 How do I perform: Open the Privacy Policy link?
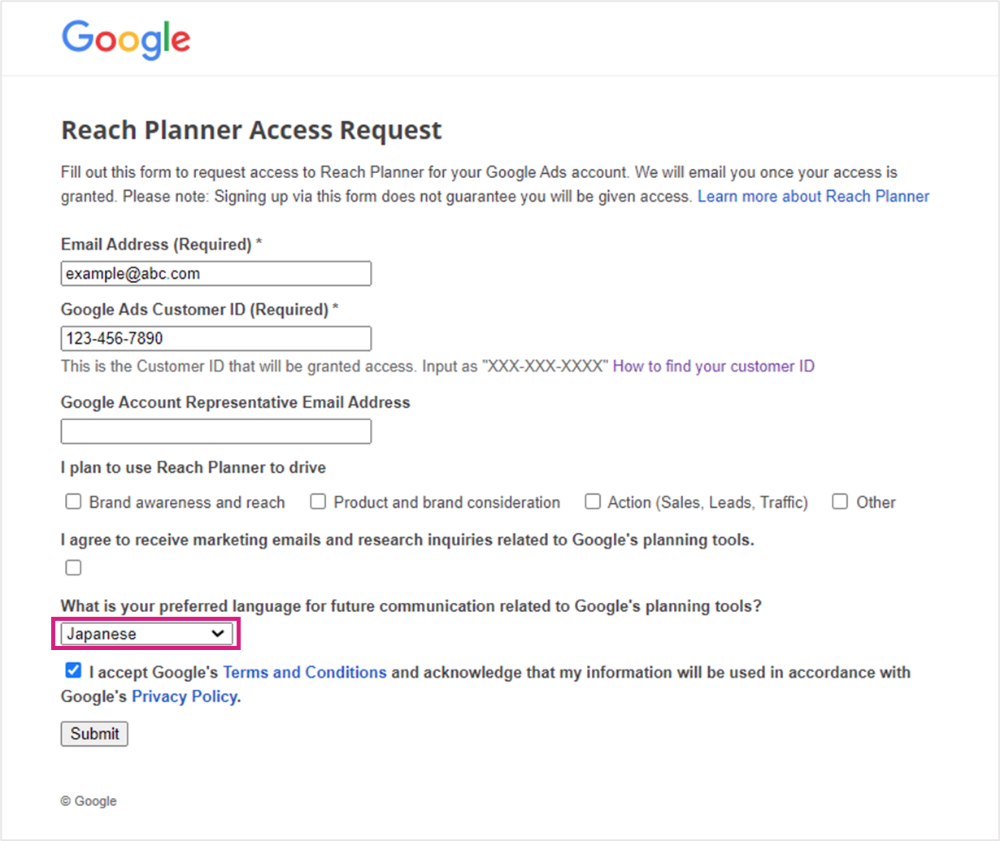tap(185, 697)
